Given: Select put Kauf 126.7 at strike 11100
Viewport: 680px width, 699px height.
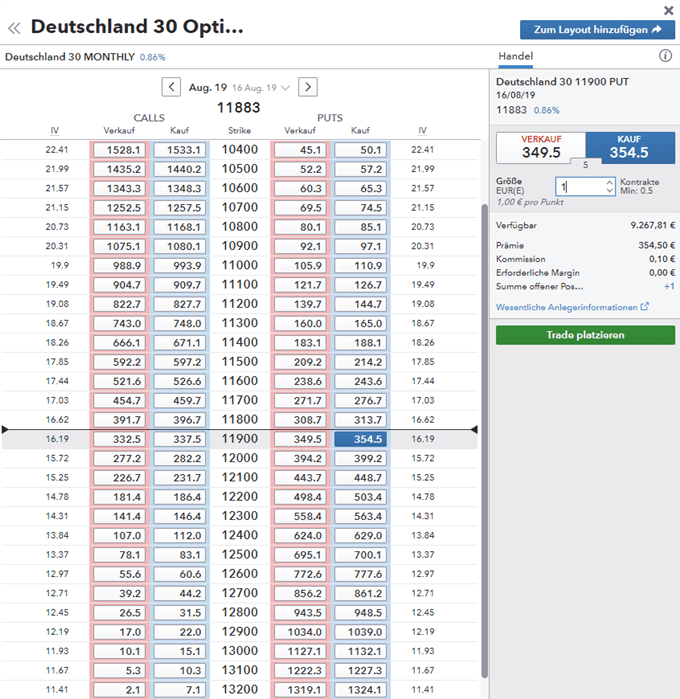Looking at the screenshot, I should tap(361, 285).
